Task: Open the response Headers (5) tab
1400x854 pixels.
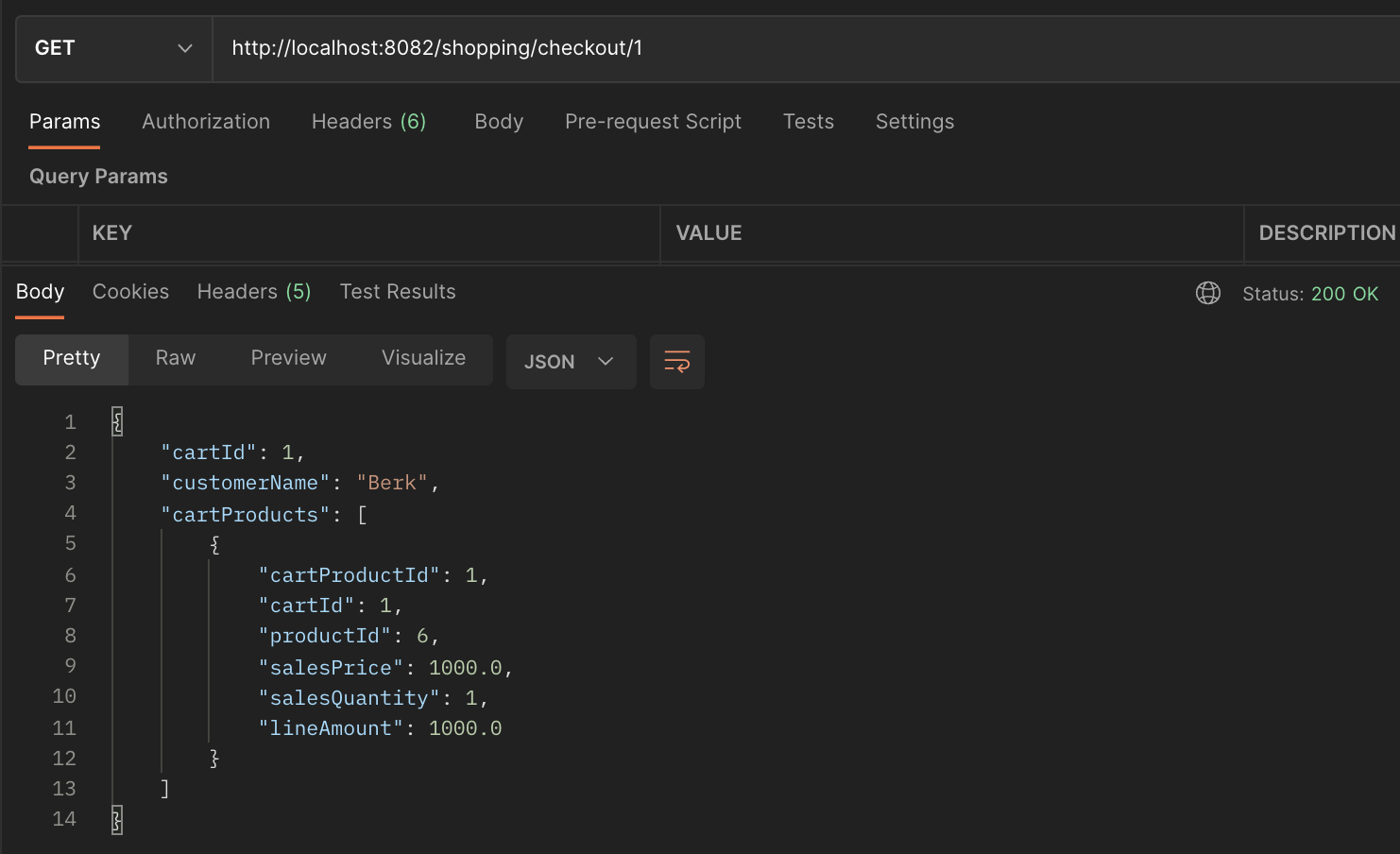Action: 253,291
